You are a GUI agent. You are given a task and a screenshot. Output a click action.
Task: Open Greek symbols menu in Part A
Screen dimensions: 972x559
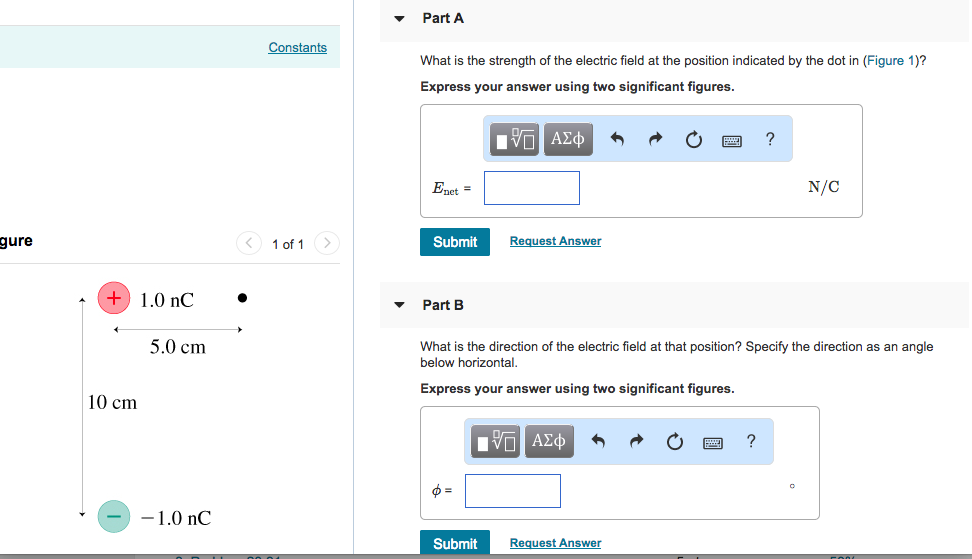[x=568, y=139]
